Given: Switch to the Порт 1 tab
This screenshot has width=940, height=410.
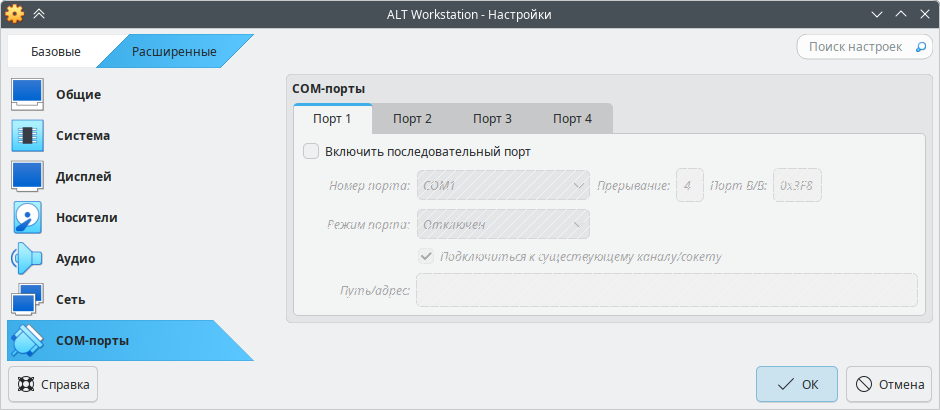Looking at the screenshot, I should pyautogui.click(x=332, y=119).
